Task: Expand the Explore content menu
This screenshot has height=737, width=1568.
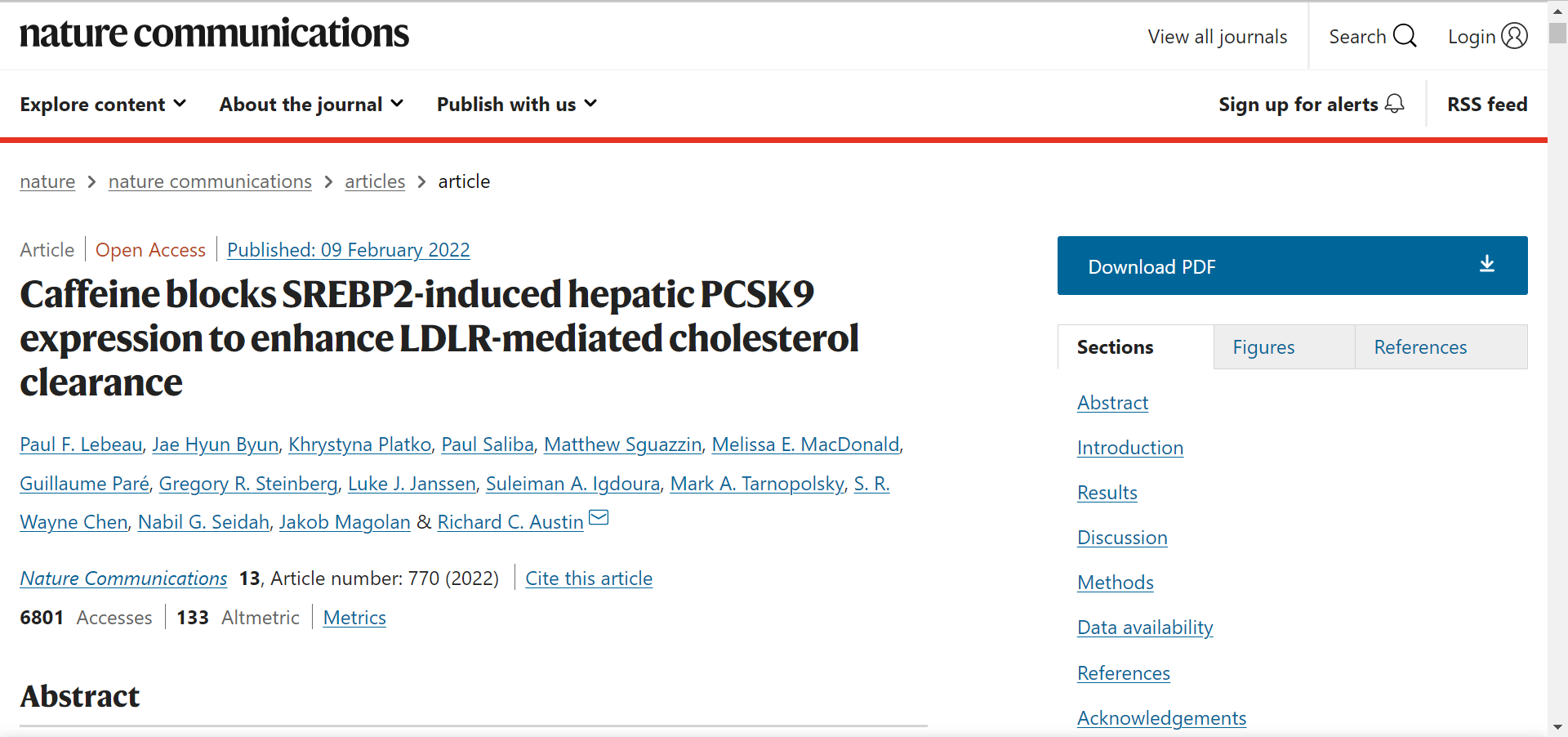Action: pos(103,105)
